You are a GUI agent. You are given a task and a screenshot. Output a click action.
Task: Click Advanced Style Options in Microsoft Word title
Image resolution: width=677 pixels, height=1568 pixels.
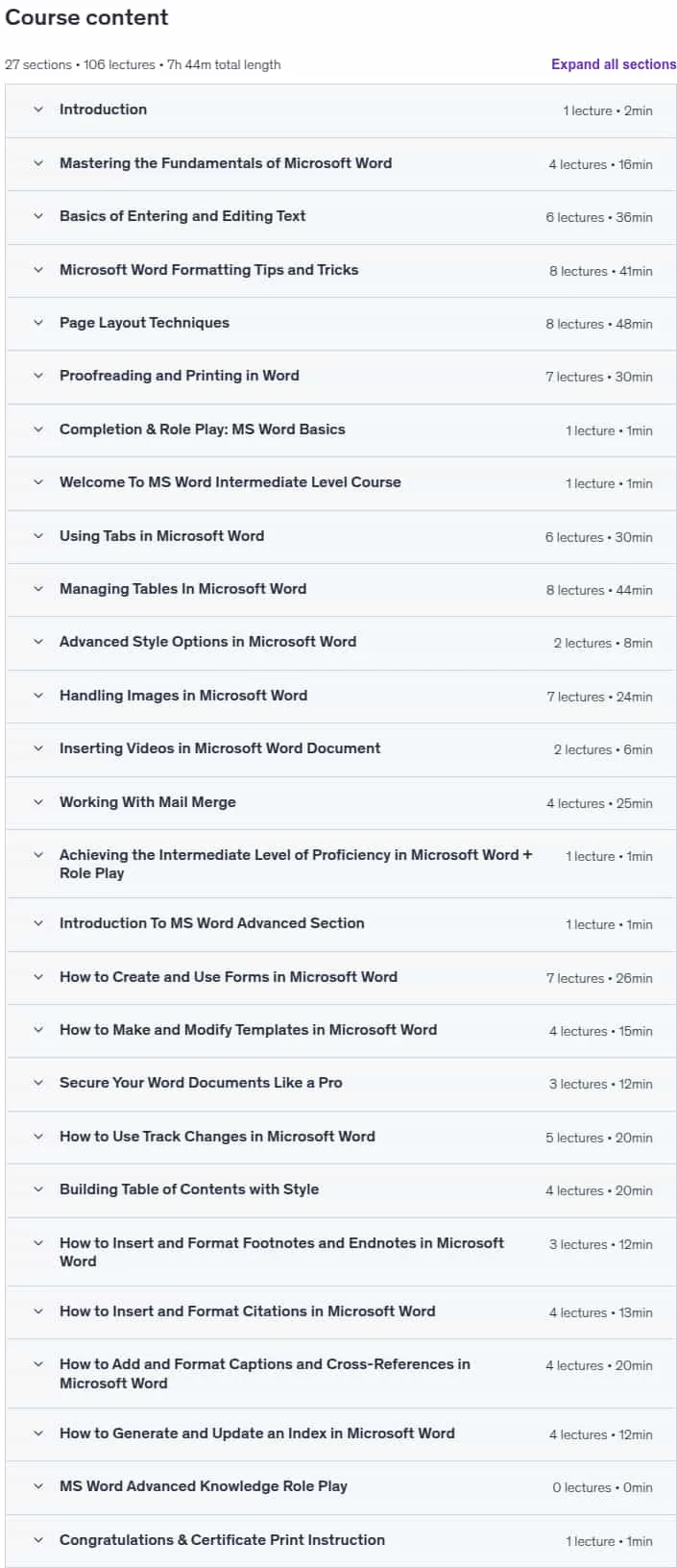coord(207,642)
